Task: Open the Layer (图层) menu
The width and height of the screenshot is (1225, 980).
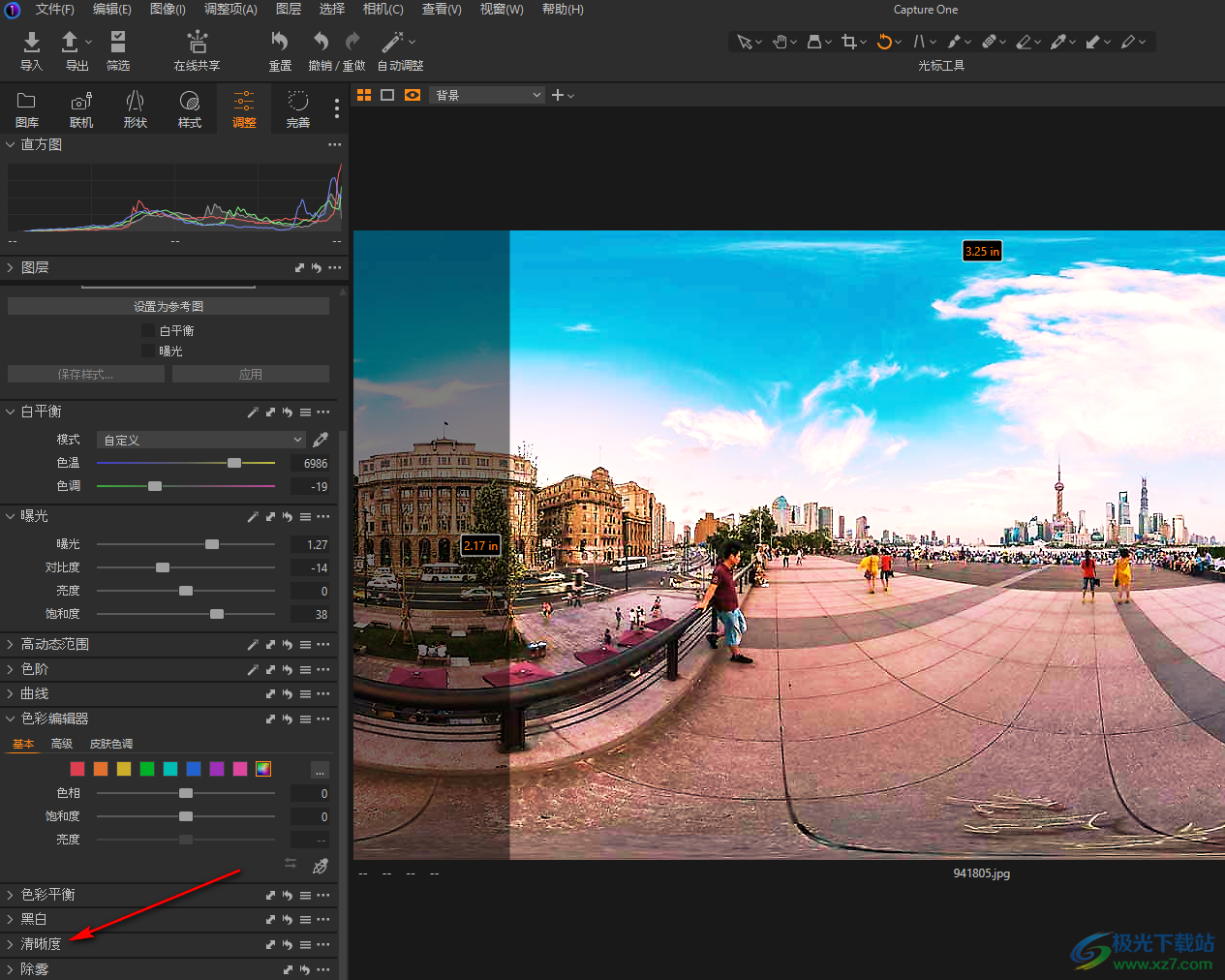Action: tap(288, 9)
